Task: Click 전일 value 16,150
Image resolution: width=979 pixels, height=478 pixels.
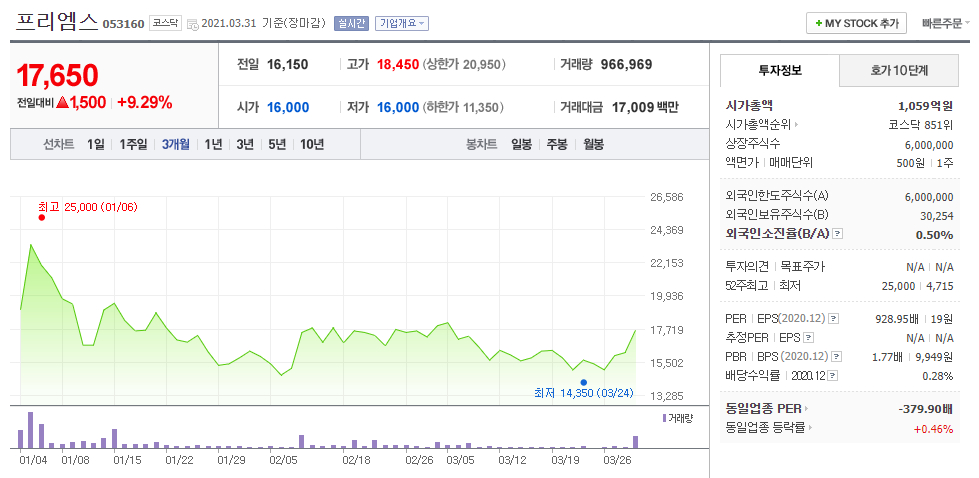Action: (x=287, y=64)
